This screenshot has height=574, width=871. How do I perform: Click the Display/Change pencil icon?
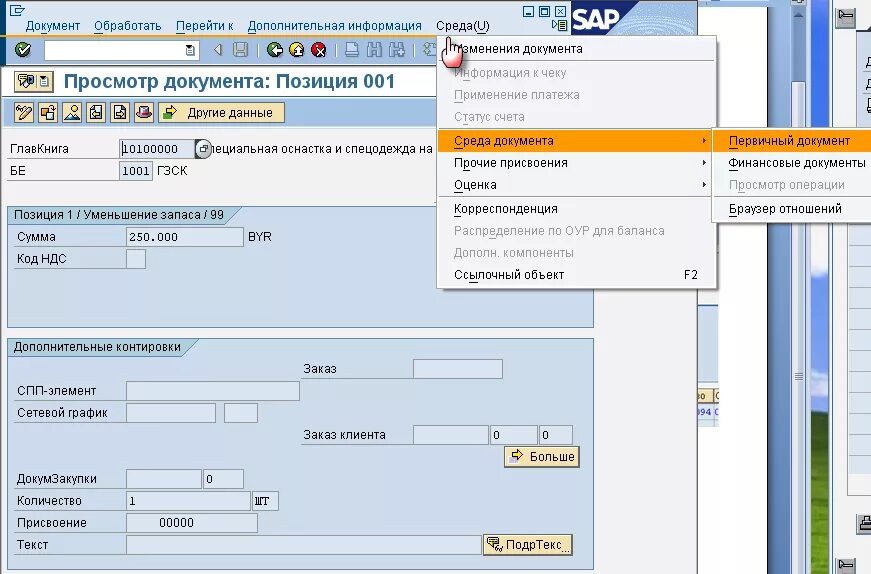(x=24, y=113)
